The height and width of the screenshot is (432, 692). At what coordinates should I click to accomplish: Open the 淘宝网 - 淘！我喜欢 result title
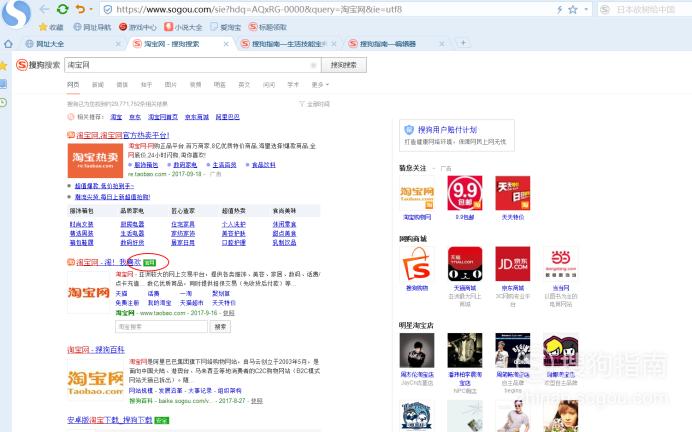[x=108, y=262]
